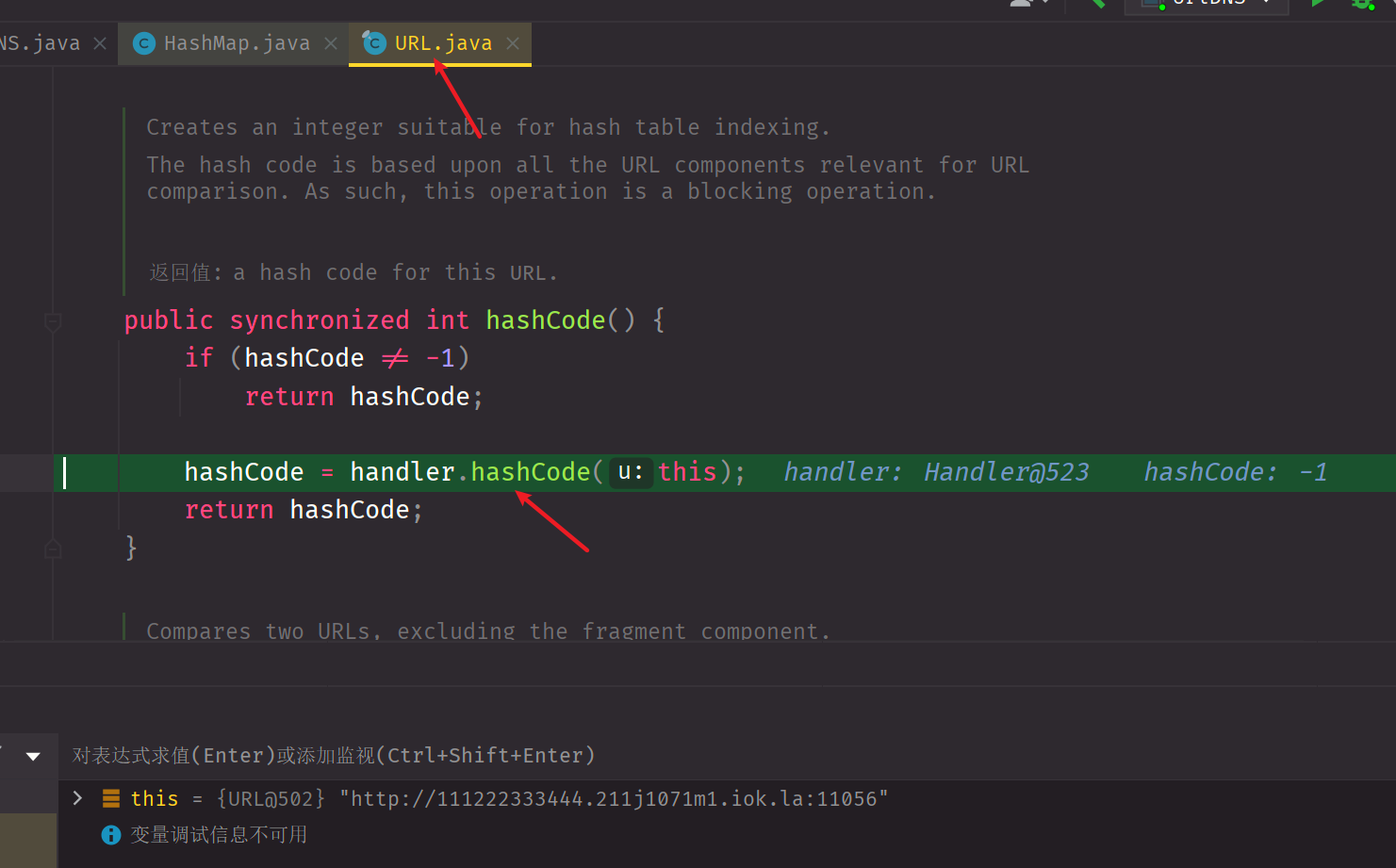Run the URLDNS configuration with the play icon

pos(1318,4)
